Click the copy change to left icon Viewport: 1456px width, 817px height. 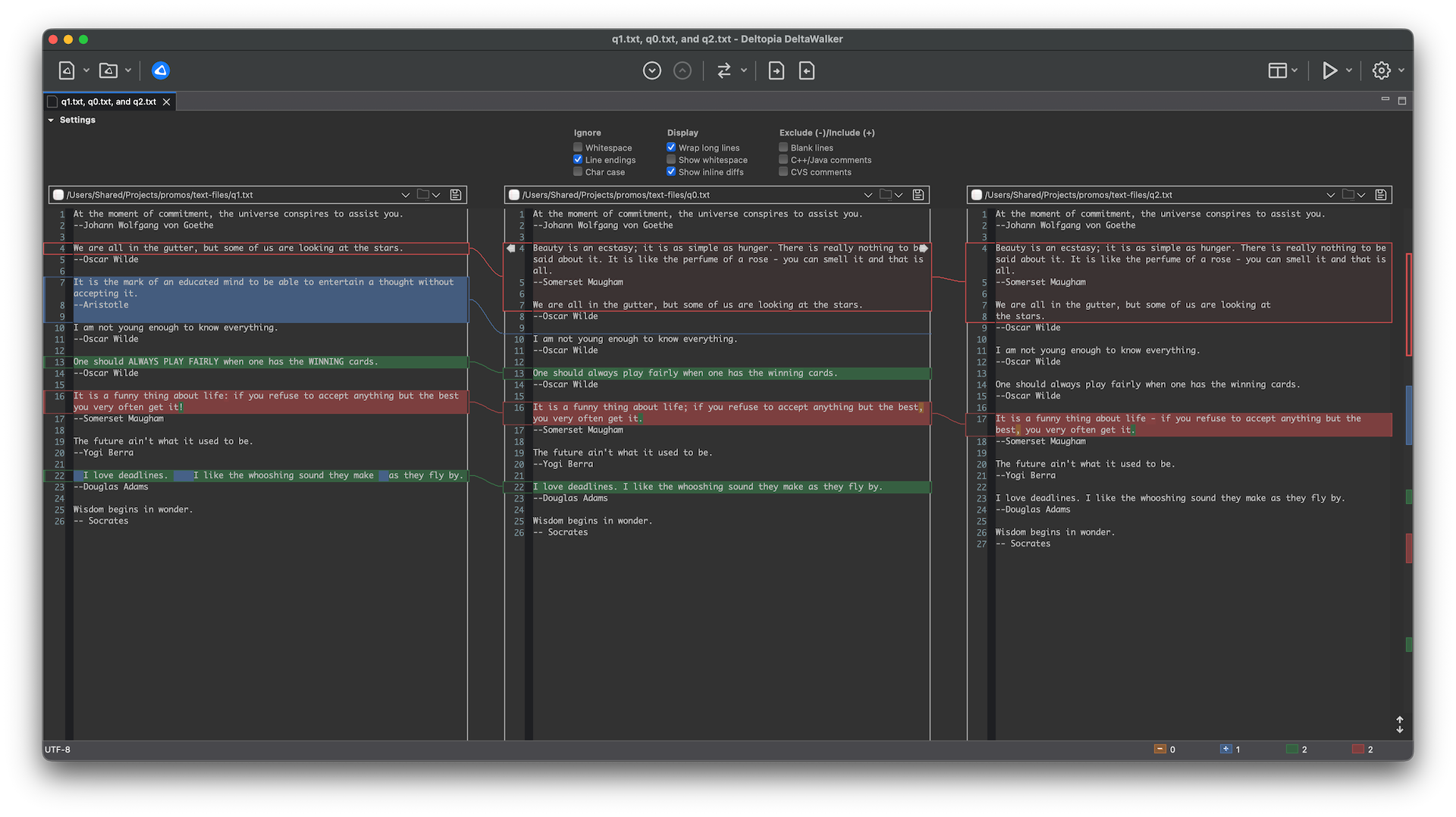[807, 70]
